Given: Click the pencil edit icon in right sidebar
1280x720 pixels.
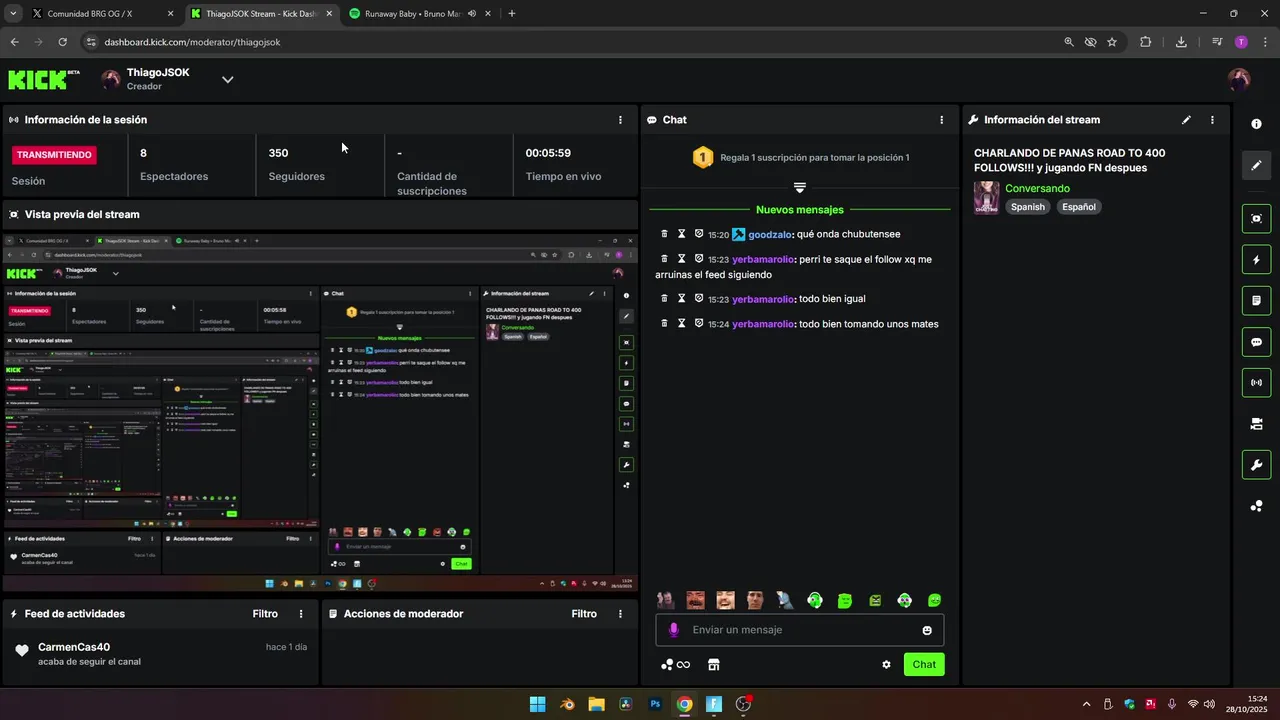Looking at the screenshot, I should (1256, 165).
